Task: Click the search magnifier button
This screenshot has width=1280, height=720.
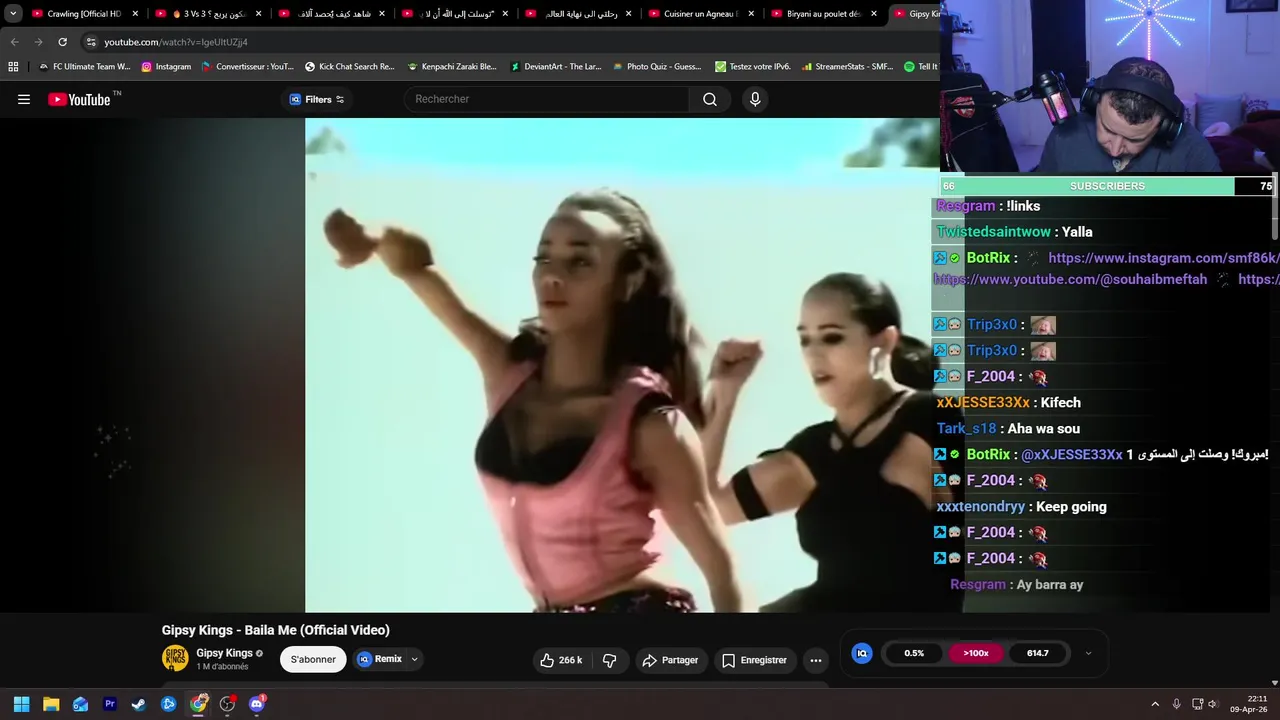Action: 710,99
